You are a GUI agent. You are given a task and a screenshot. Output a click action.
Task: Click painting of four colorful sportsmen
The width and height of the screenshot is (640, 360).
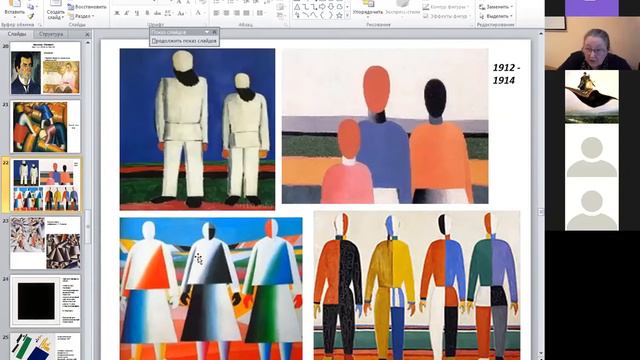pyautogui.click(x=417, y=285)
